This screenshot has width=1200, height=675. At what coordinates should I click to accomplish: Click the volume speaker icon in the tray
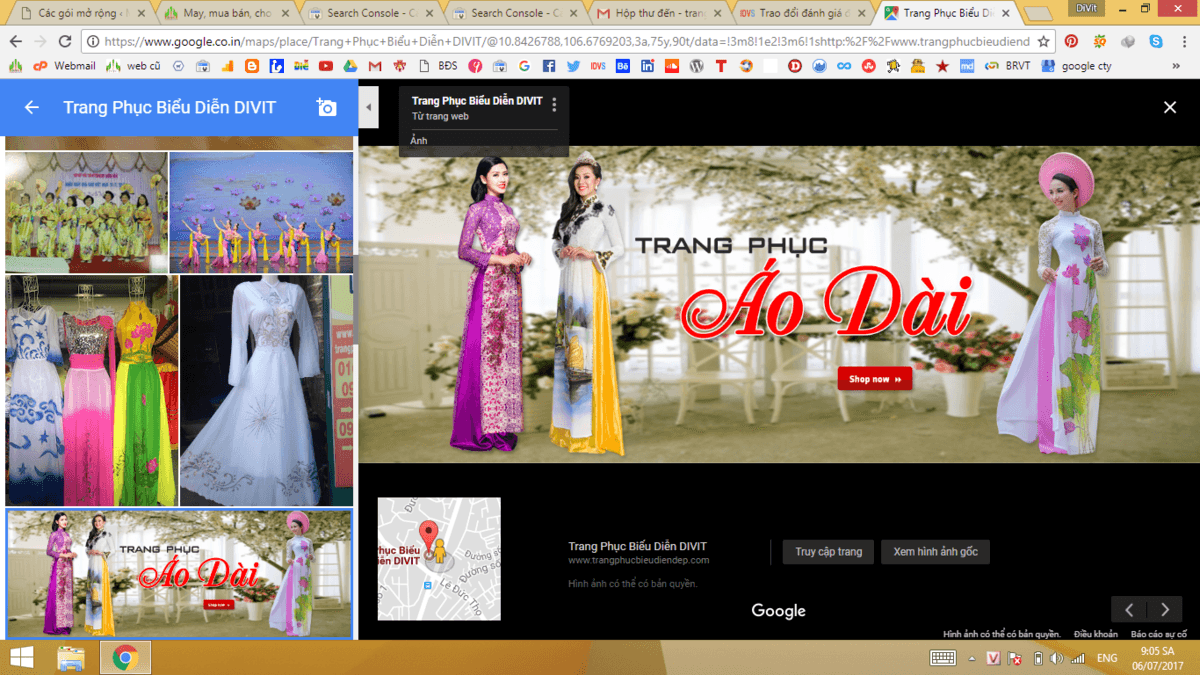1056,658
